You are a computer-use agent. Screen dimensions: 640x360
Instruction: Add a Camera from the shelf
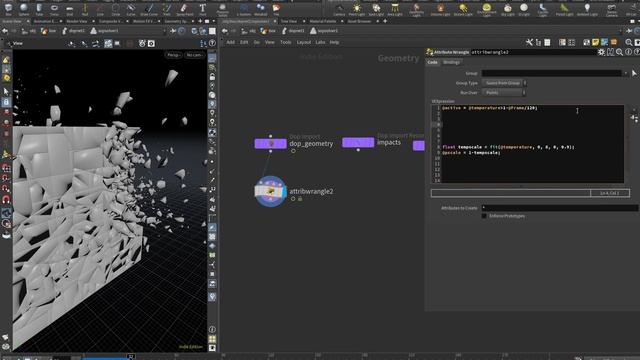(339, 9)
